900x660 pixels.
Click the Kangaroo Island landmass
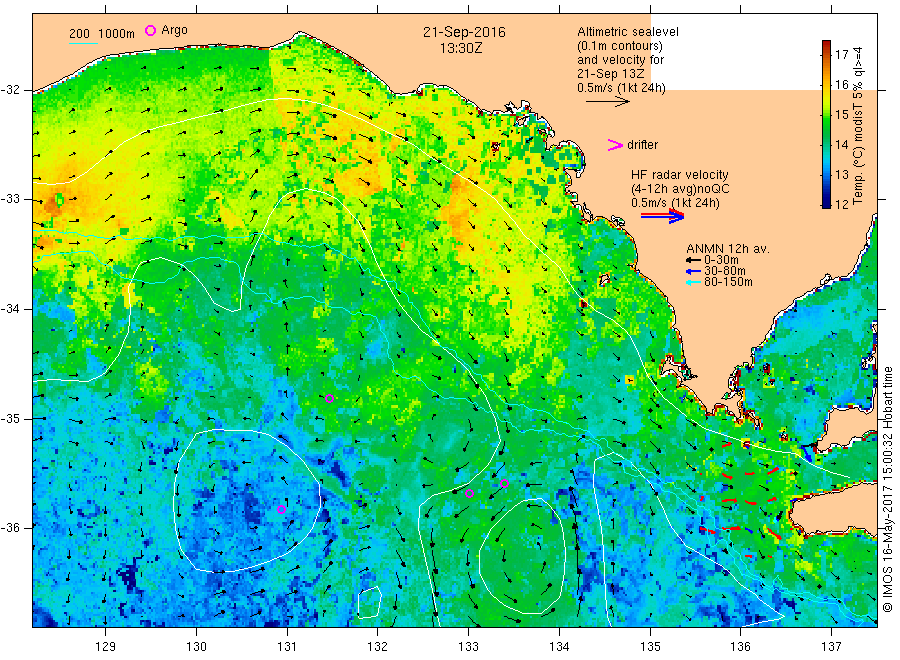click(x=835, y=509)
